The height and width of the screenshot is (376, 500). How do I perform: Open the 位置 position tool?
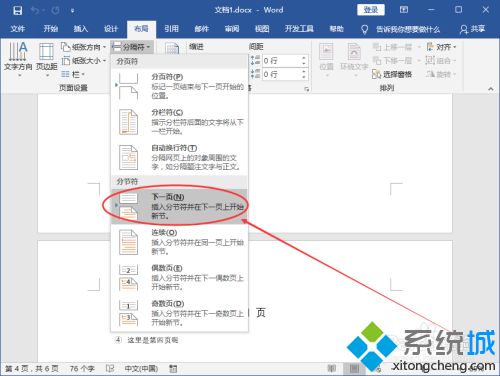(326, 59)
